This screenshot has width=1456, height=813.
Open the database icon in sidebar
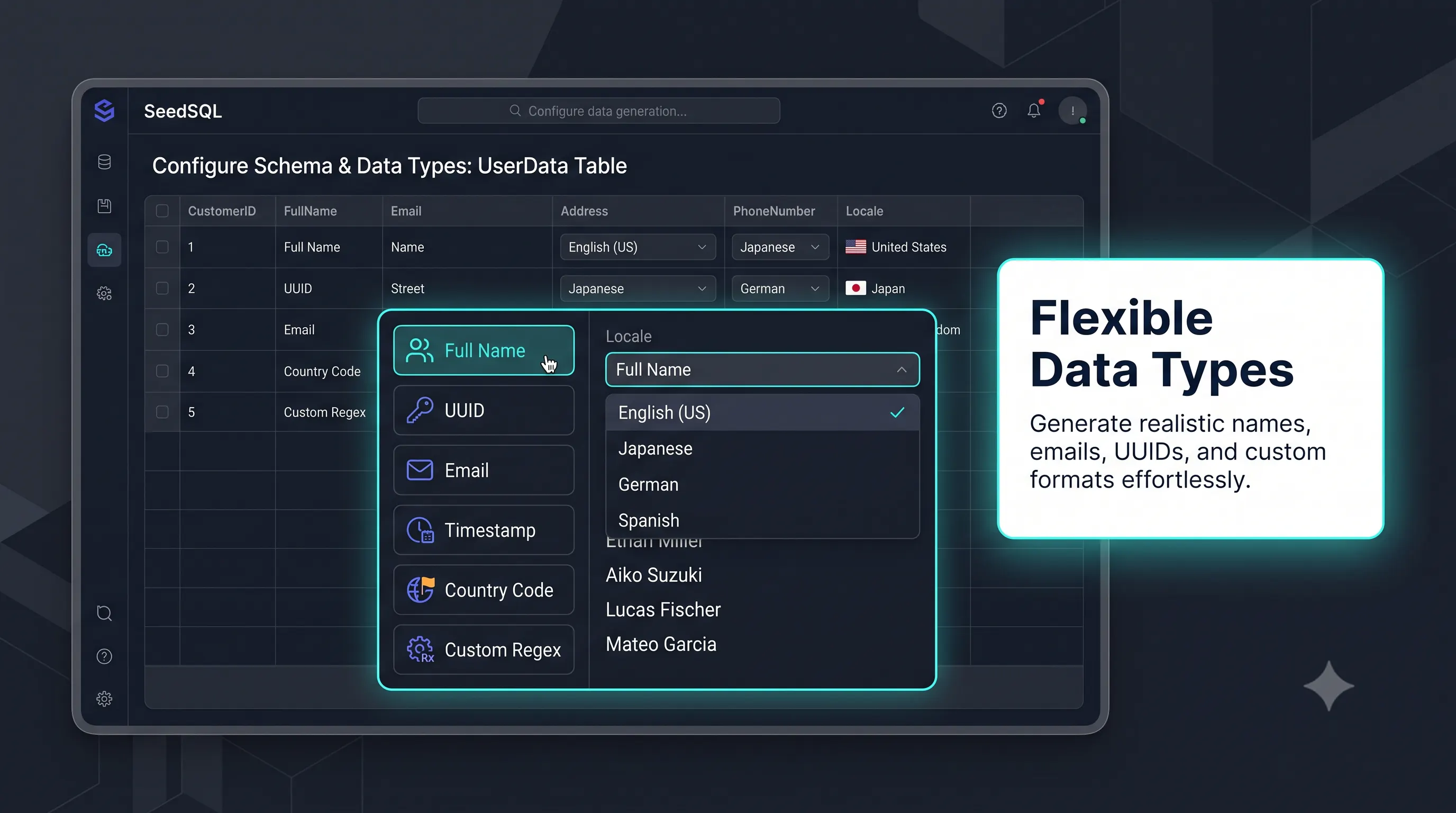click(104, 162)
